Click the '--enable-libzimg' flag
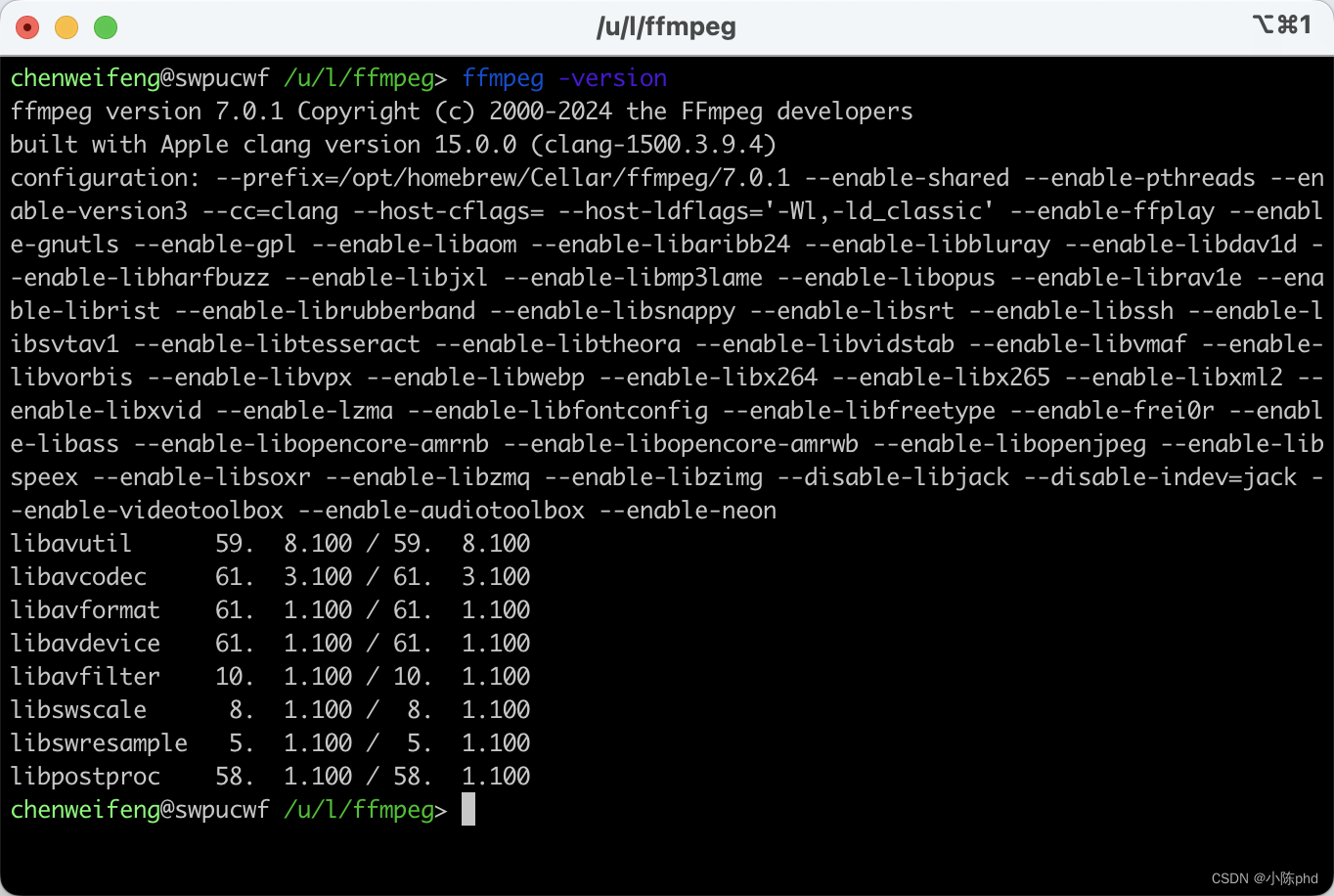The height and width of the screenshot is (896, 1334). tap(653, 477)
